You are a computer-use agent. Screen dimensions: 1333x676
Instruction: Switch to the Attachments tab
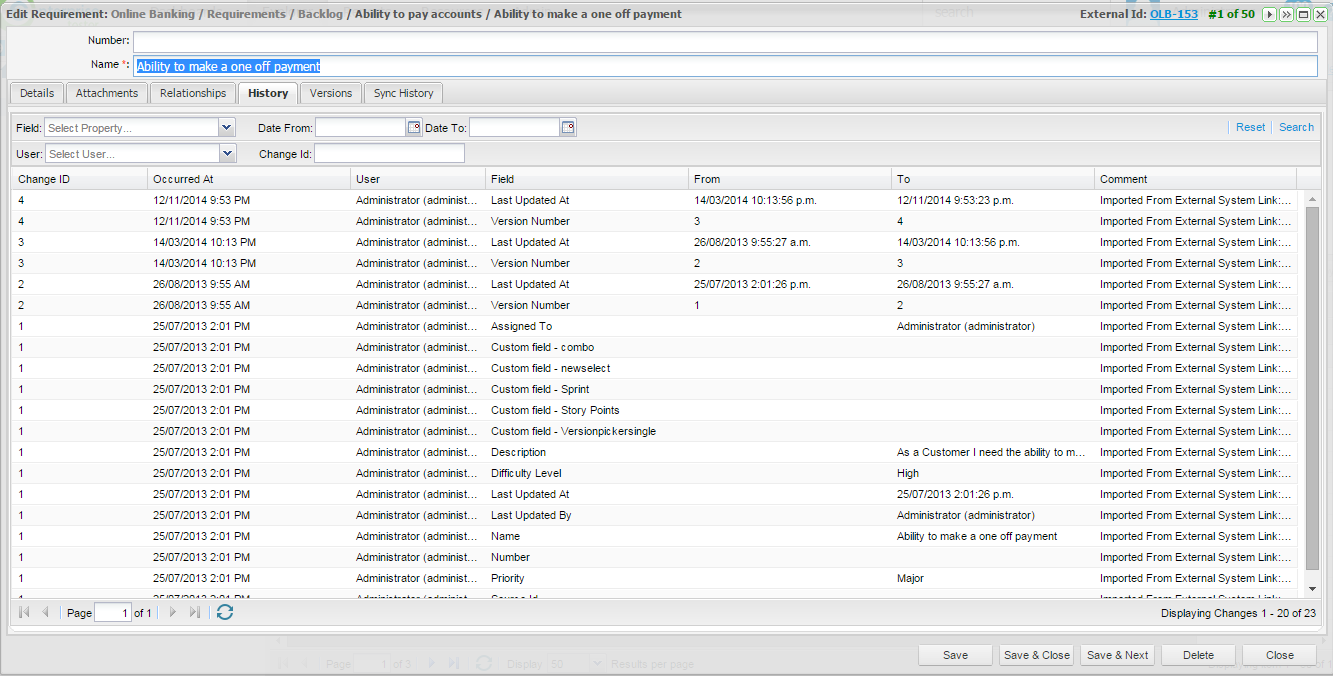[107, 93]
